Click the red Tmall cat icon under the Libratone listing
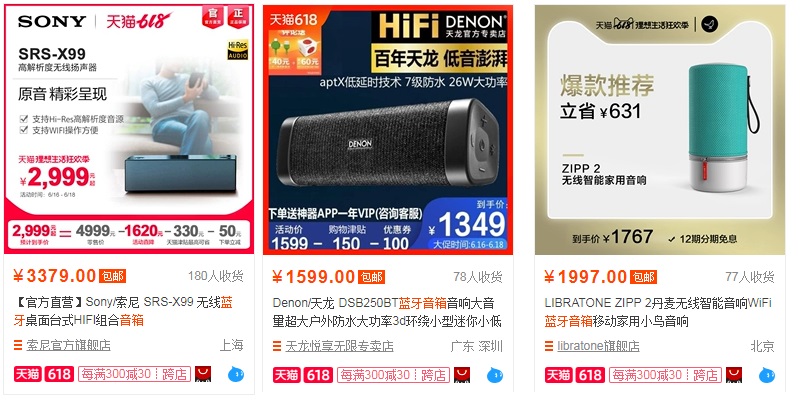 734,374
